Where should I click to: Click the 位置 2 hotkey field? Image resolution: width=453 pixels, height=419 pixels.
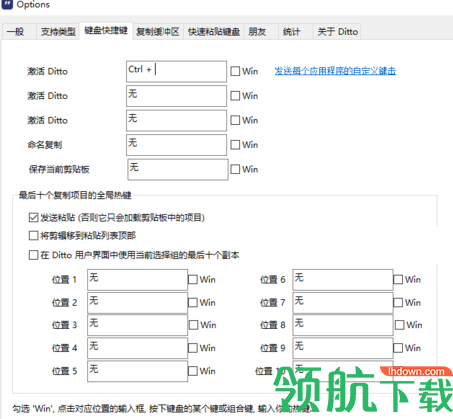(137, 303)
